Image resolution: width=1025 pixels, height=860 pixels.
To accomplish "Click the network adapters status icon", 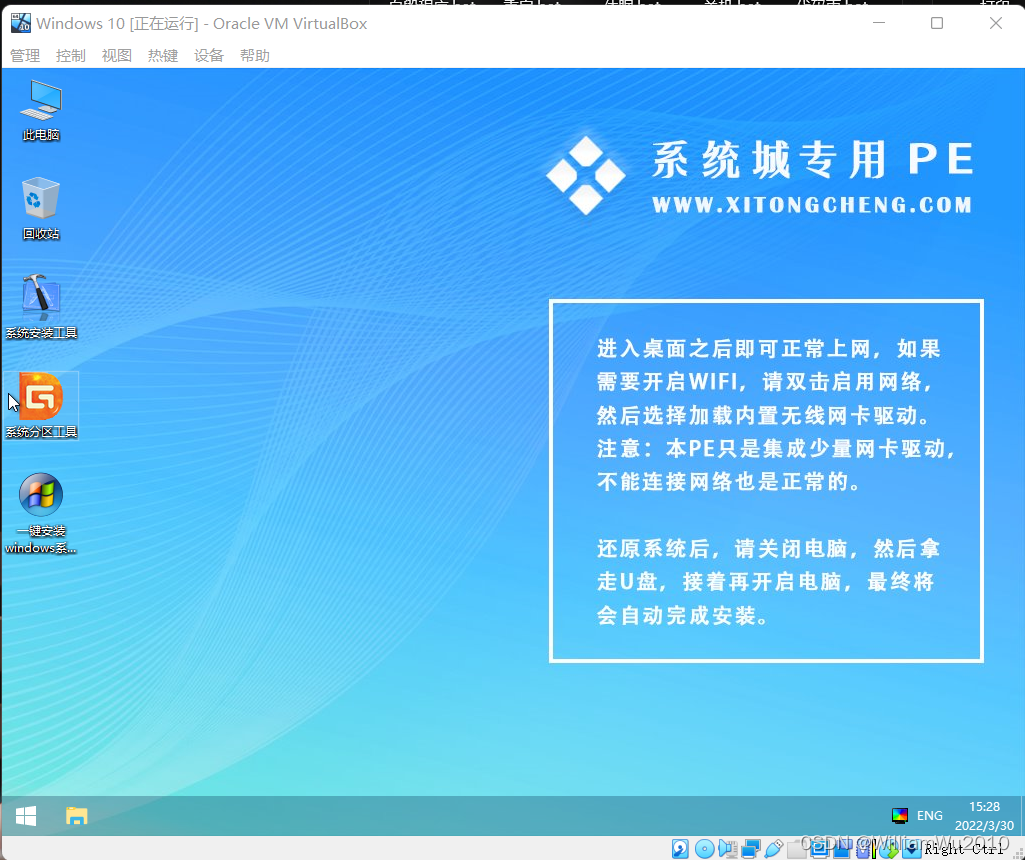I will click(x=750, y=848).
